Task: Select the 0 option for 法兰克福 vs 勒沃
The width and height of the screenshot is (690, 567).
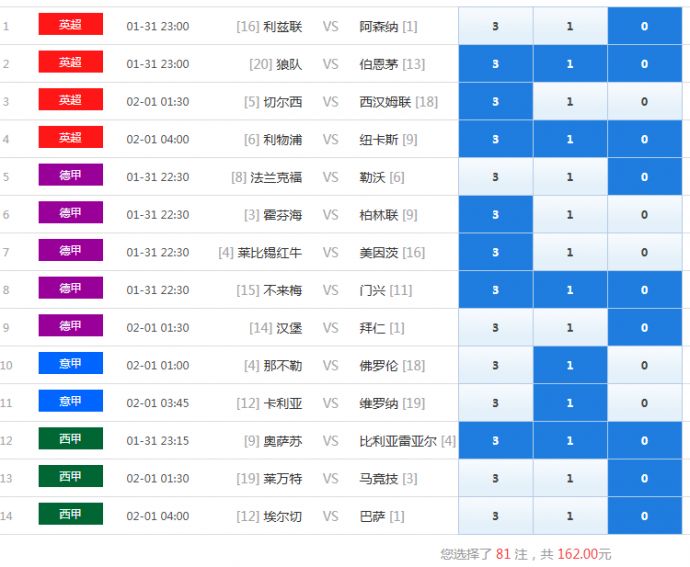Action: click(x=644, y=177)
